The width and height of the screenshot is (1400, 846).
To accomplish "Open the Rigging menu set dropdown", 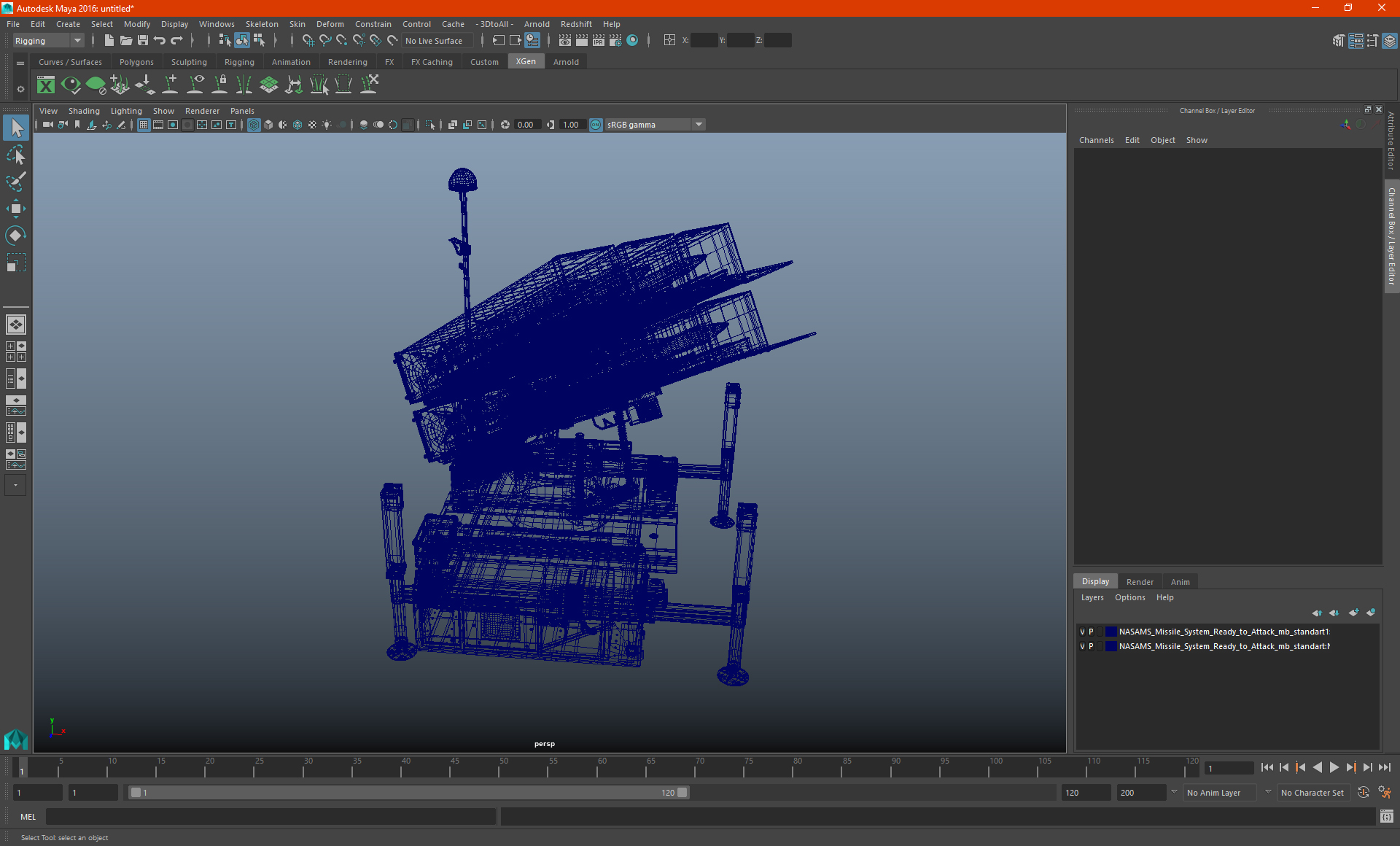I will click(x=77, y=41).
